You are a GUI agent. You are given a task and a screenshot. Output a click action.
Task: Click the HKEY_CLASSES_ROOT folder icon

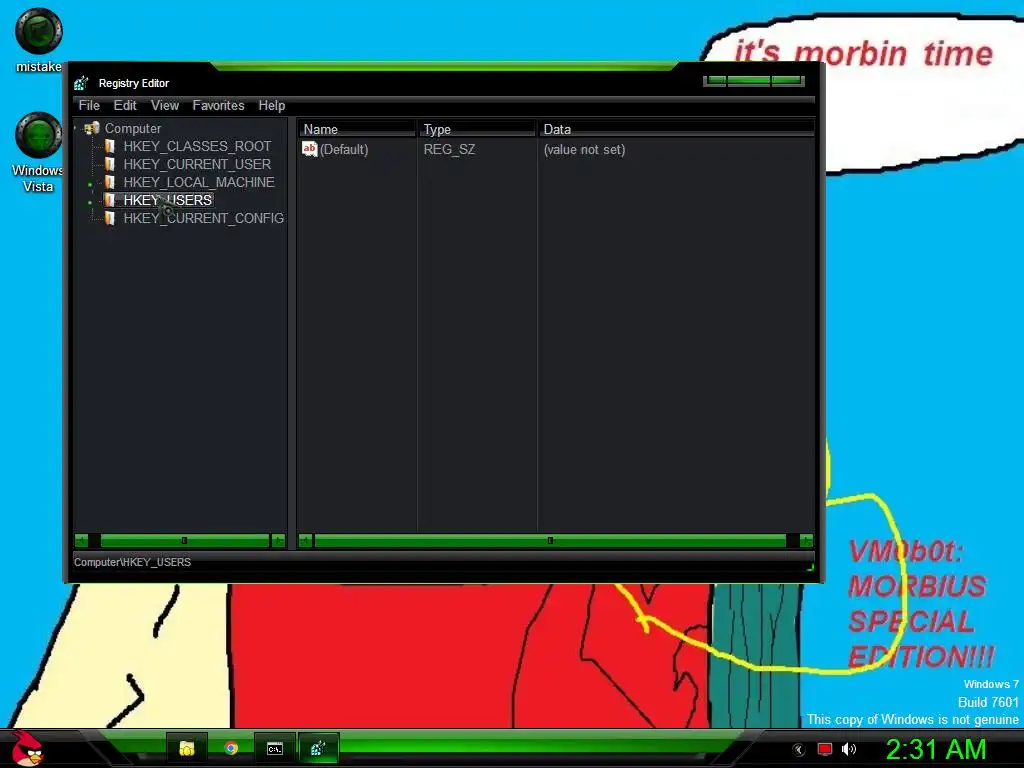110,146
